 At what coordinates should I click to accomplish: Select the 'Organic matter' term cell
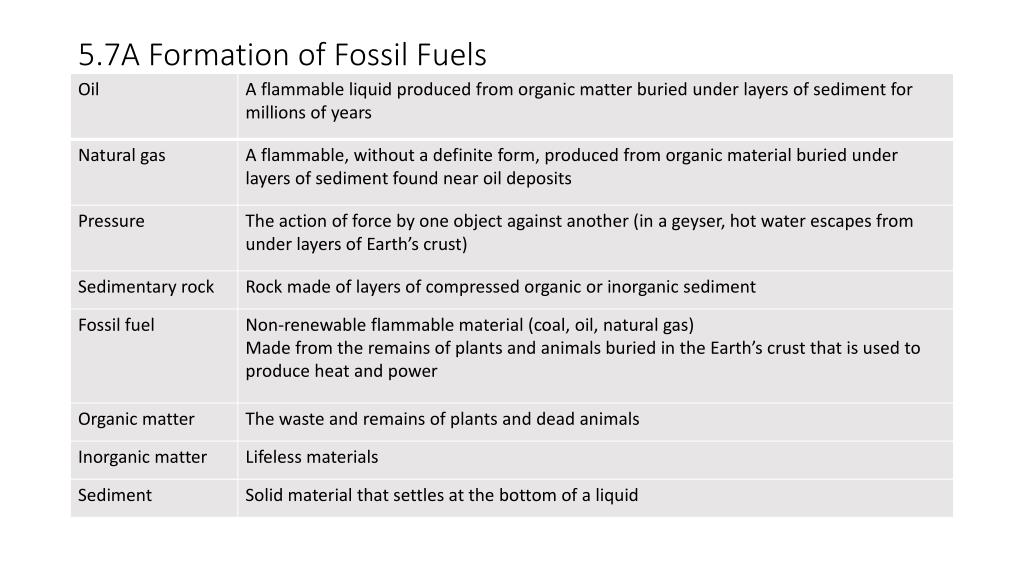154,422
